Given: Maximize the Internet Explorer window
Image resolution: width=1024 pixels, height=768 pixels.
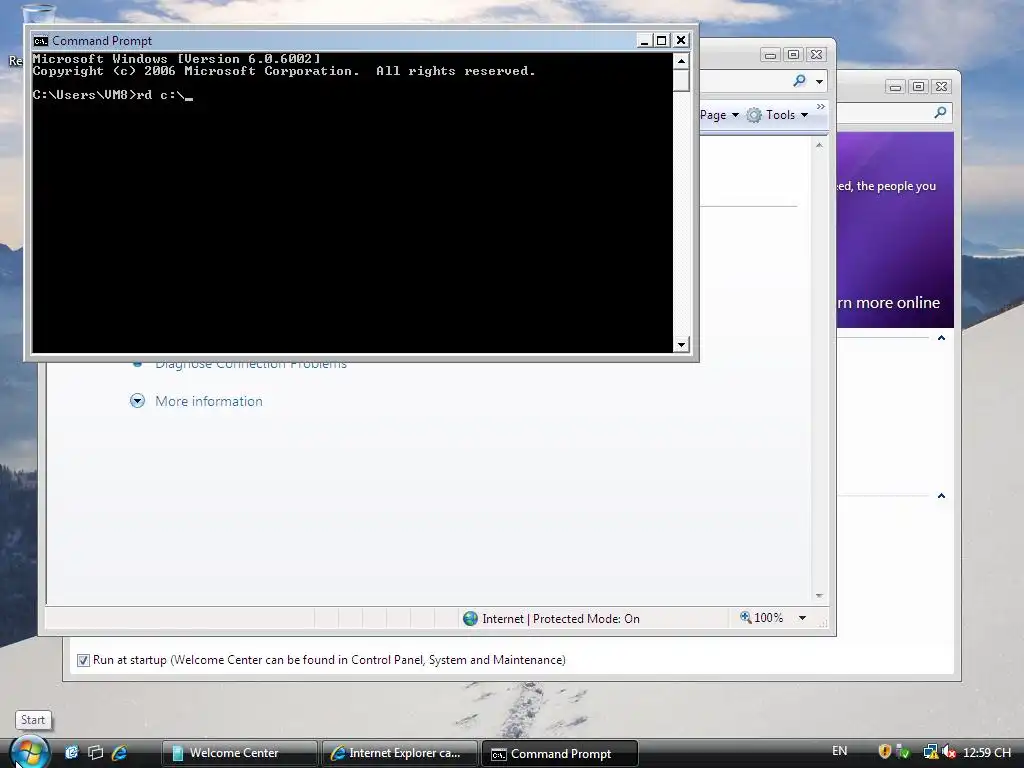Looking at the screenshot, I should click(x=793, y=55).
